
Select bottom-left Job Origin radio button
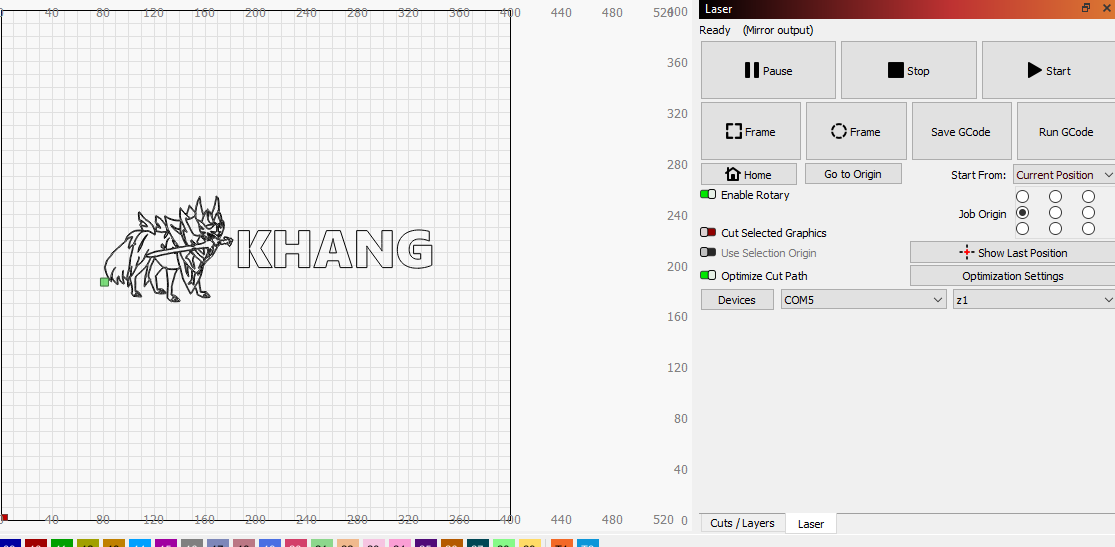pyautogui.click(x=1023, y=228)
